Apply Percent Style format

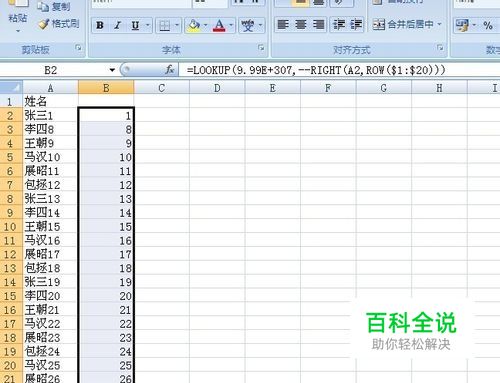pyautogui.click(x=488, y=25)
